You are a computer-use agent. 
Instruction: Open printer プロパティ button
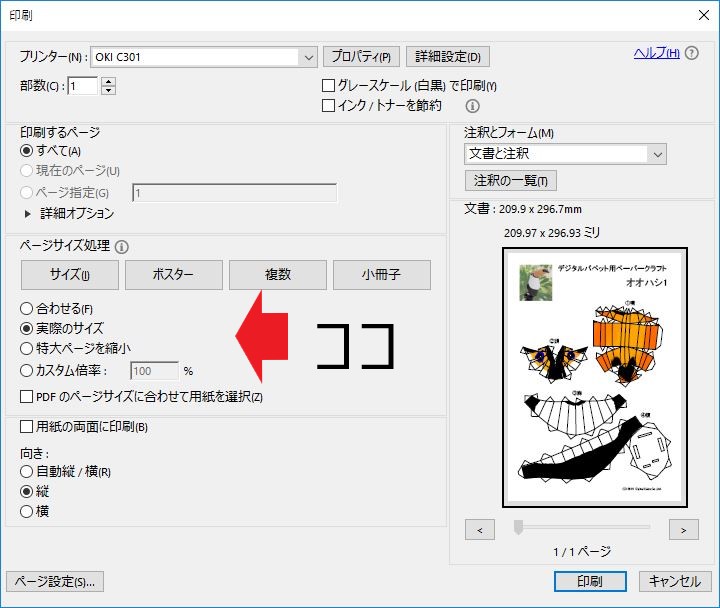point(361,56)
